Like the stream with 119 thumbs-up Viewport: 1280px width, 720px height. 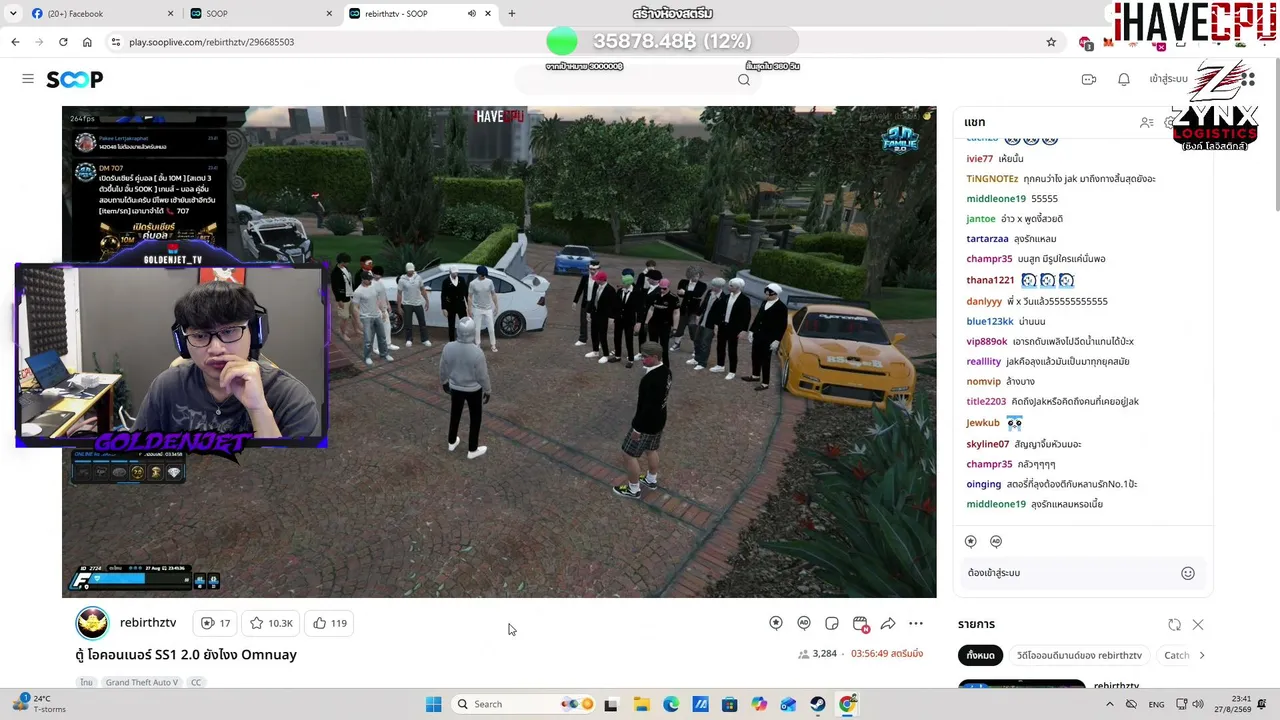click(329, 623)
